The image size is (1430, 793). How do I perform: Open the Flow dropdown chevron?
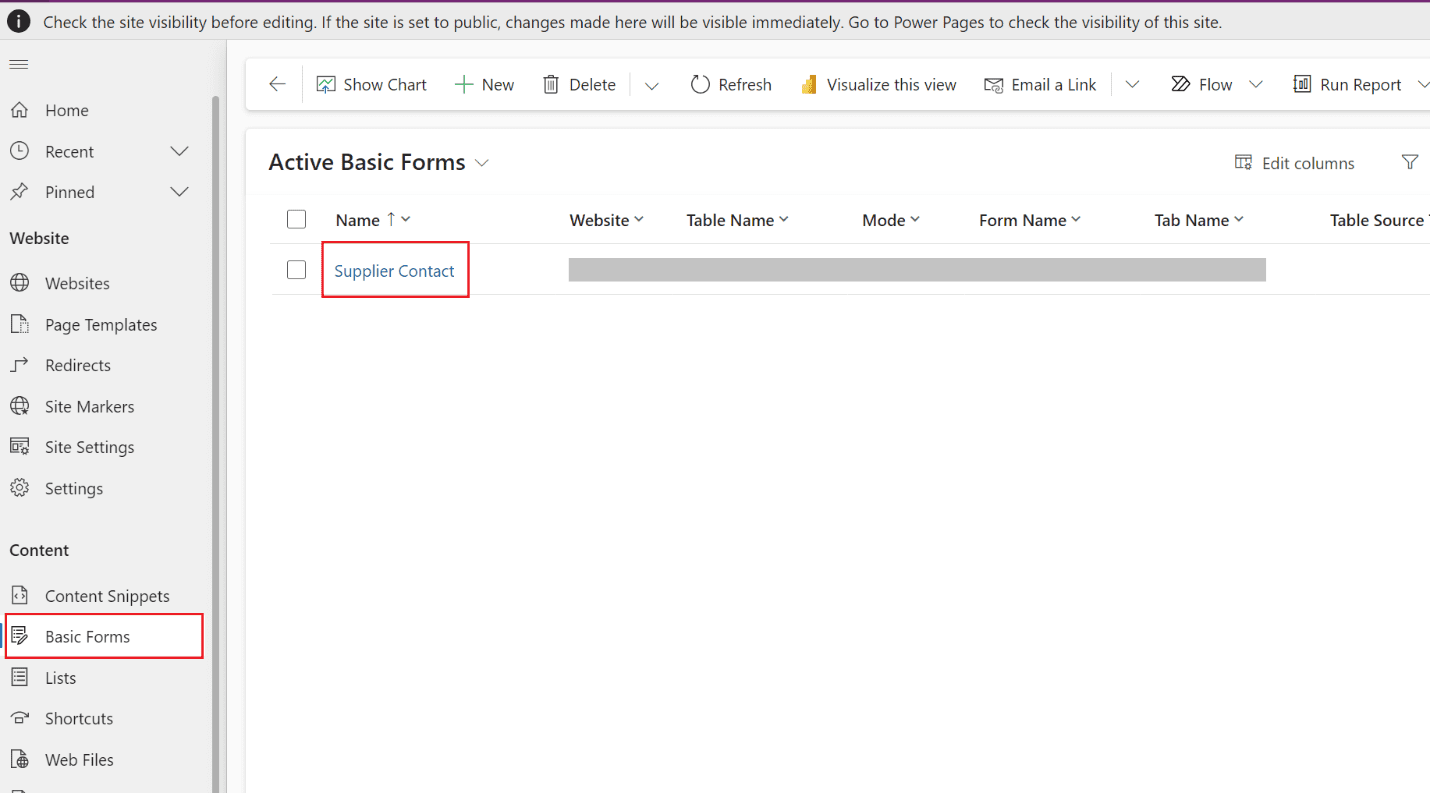click(1256, 85)
